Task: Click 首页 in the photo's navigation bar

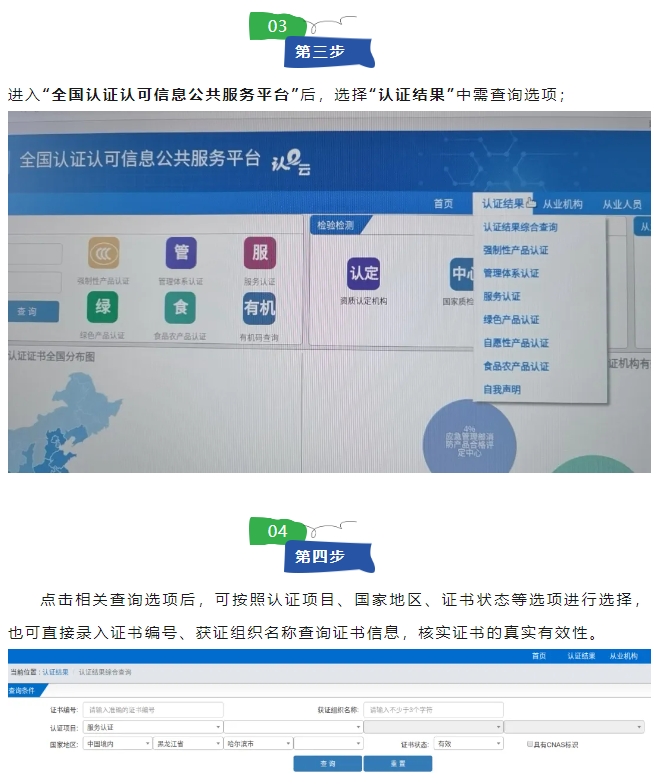Action: 443,204
